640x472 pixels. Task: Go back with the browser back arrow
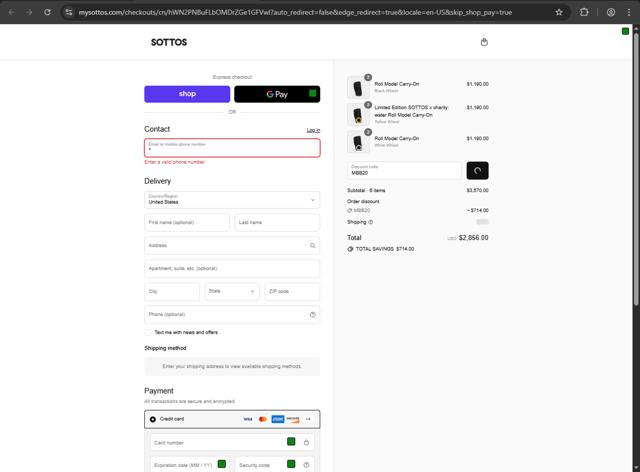click(11, 12)
